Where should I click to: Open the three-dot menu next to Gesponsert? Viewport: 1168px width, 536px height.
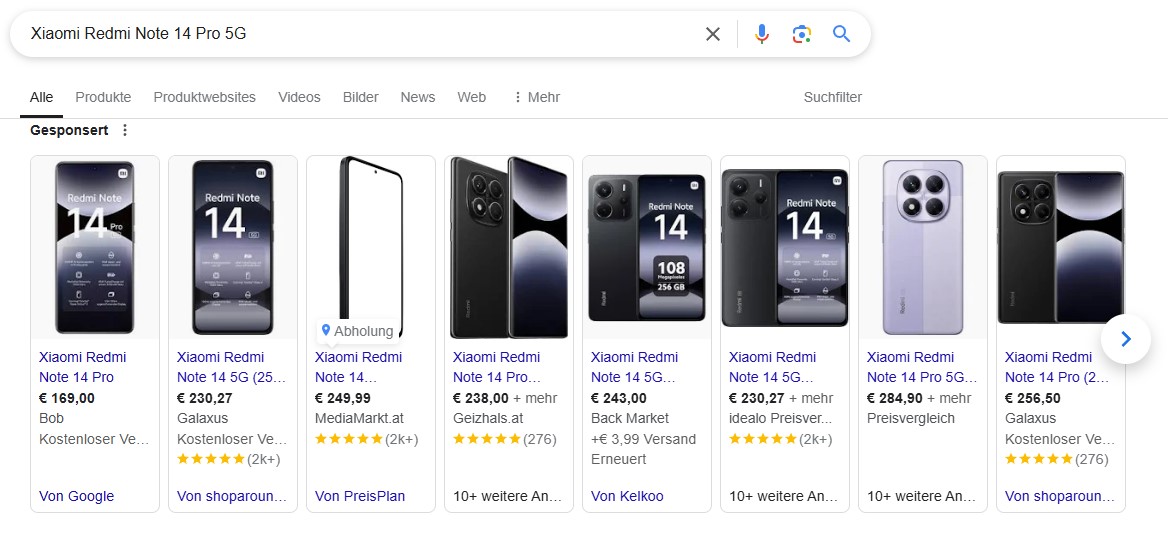pos(125,130)
